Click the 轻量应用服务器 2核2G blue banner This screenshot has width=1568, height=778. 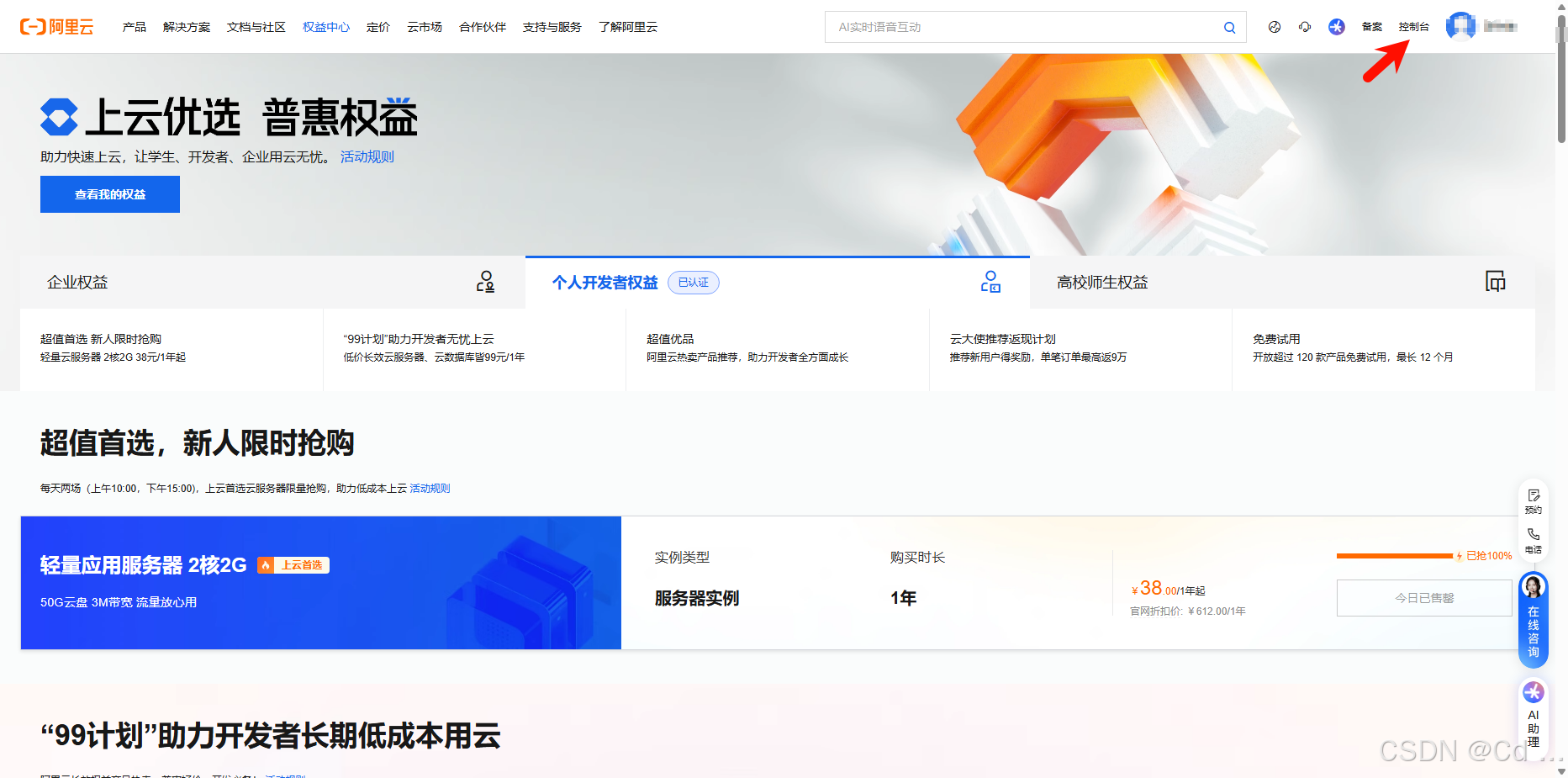click(x=321, y=583)
